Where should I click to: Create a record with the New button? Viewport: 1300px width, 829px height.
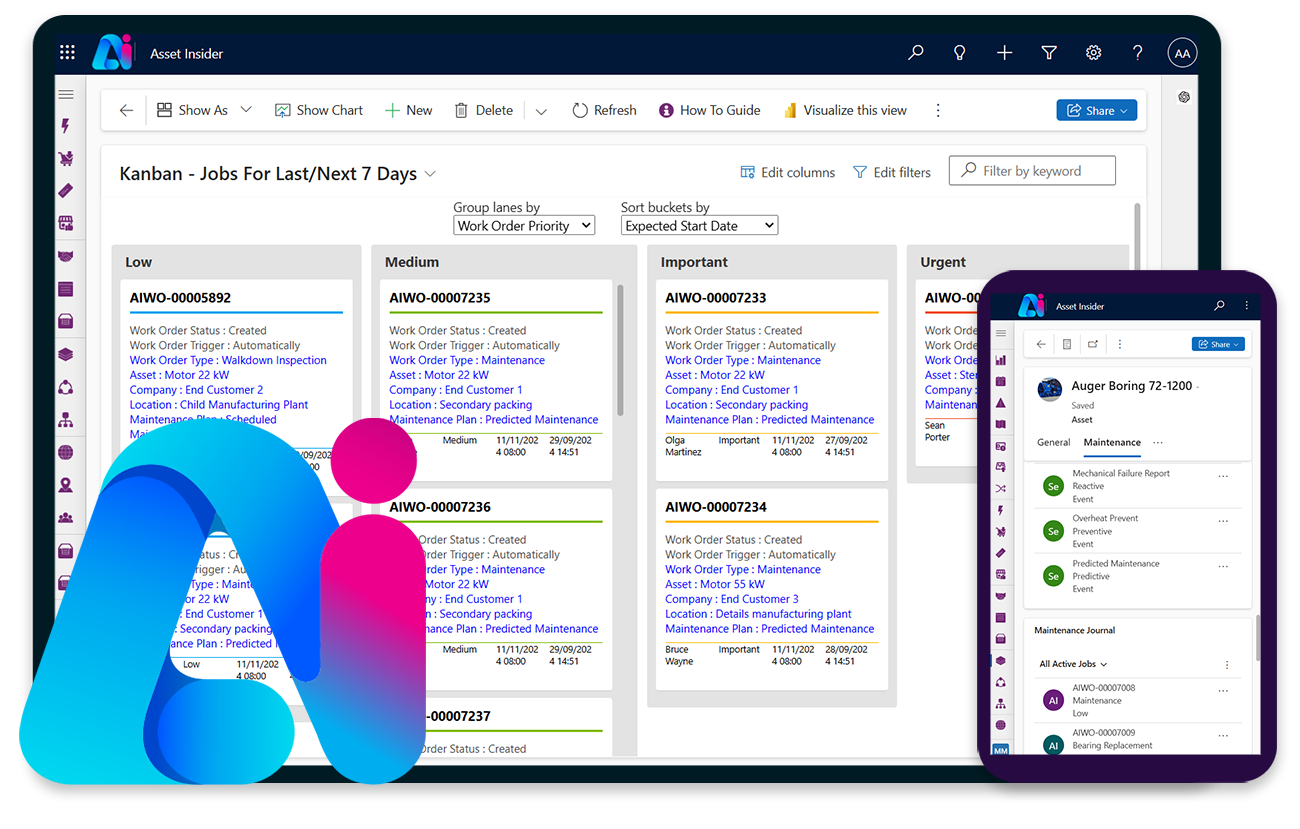point(409,111)
